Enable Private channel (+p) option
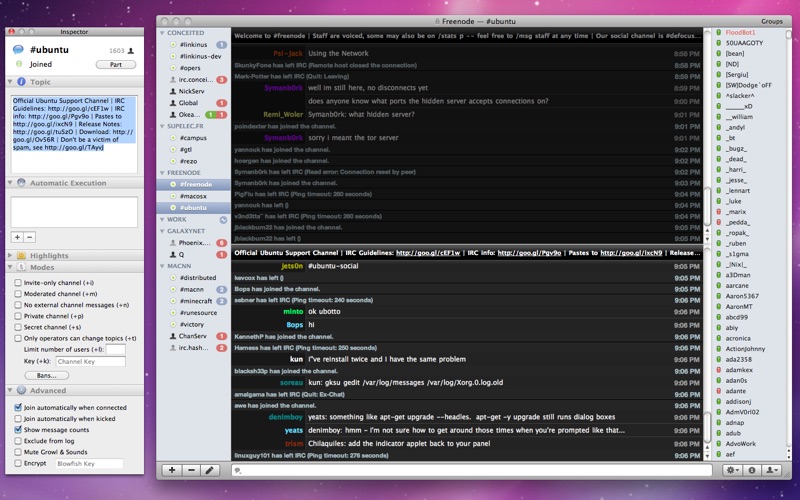 (x=18, y=316)
